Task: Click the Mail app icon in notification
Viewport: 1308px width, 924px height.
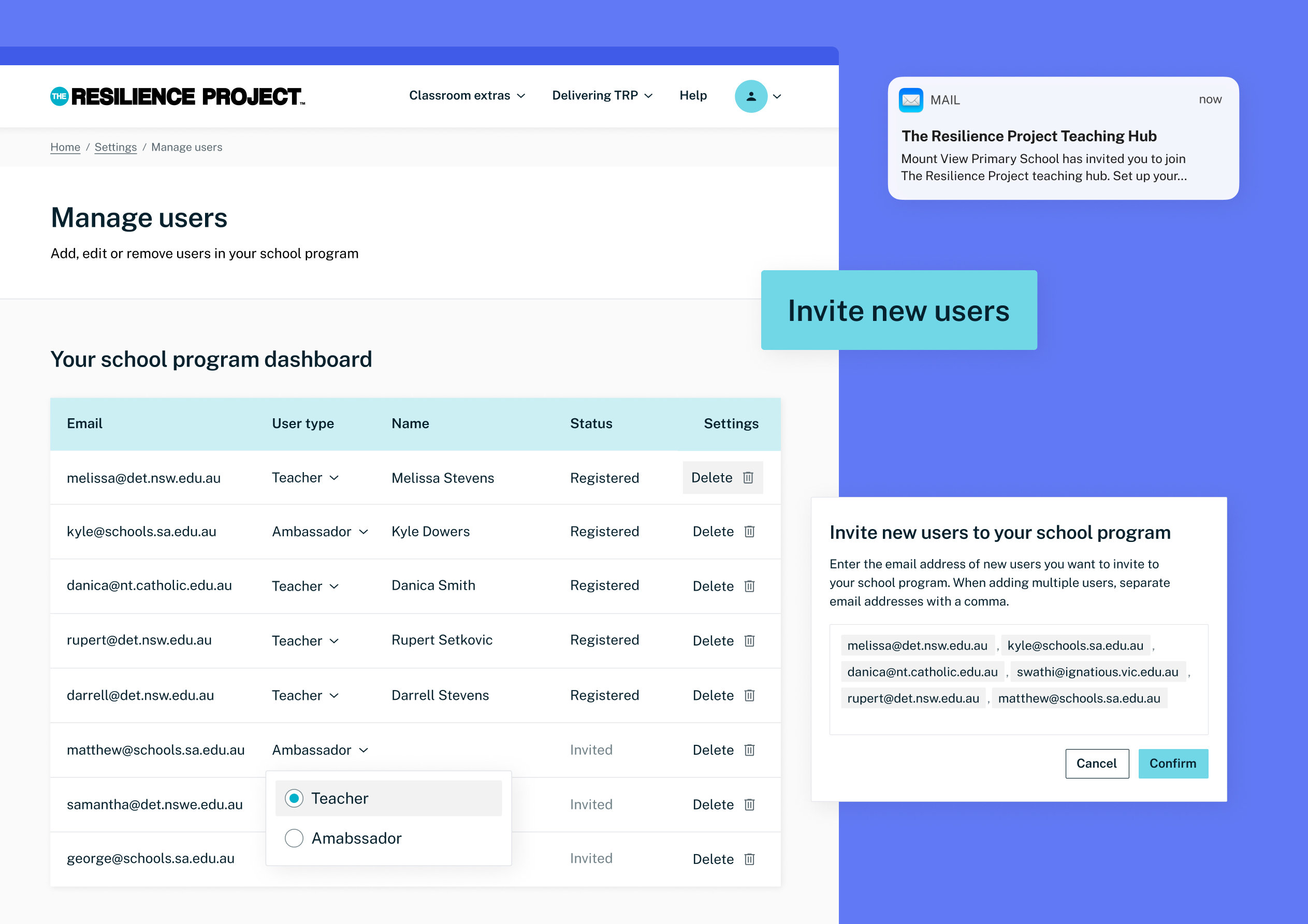Action: (x=910, y=100)
